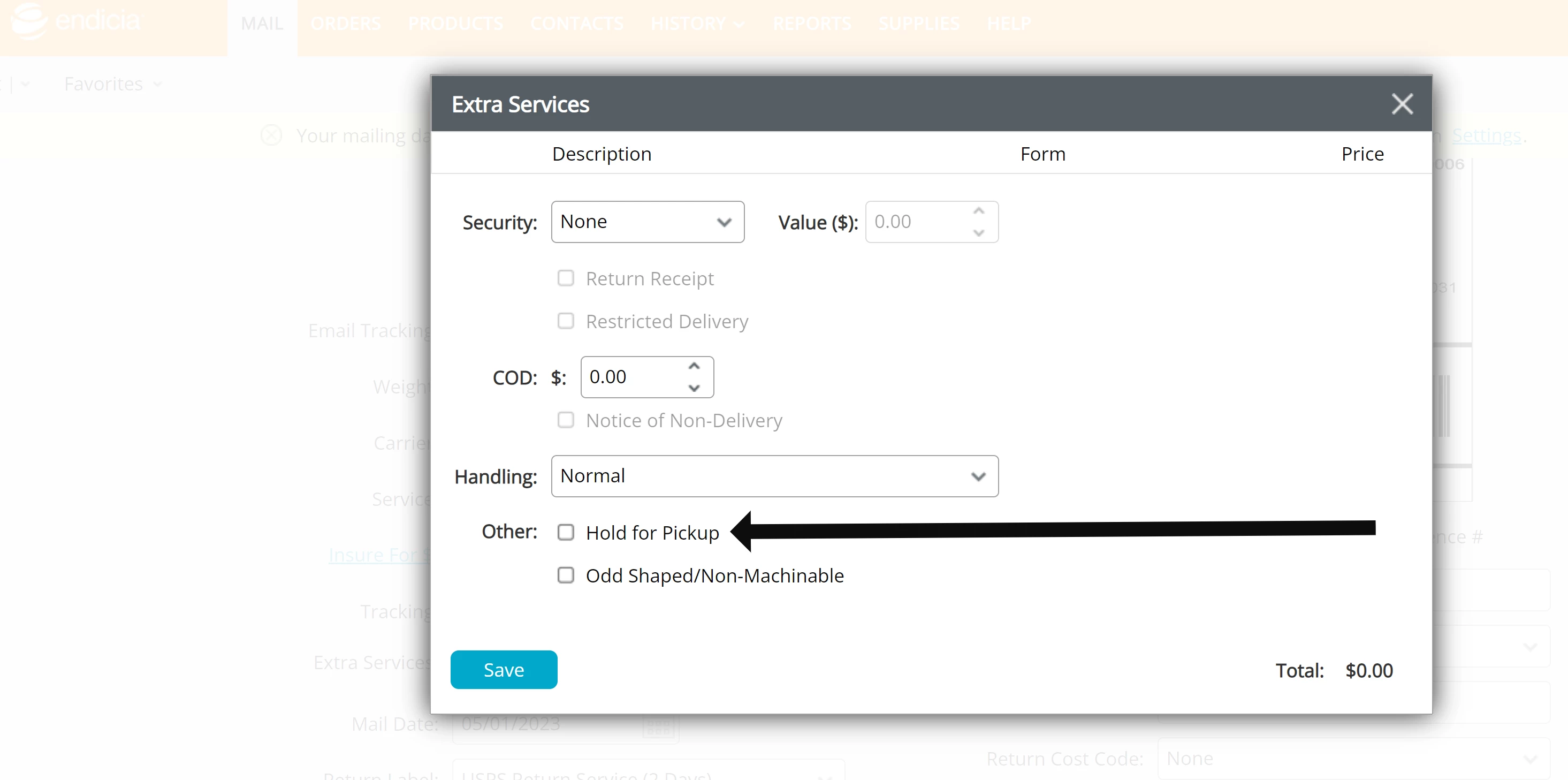Dismiss the mailing notice X icon
The height and width of the screenshot is (780, 1568).
271,135
